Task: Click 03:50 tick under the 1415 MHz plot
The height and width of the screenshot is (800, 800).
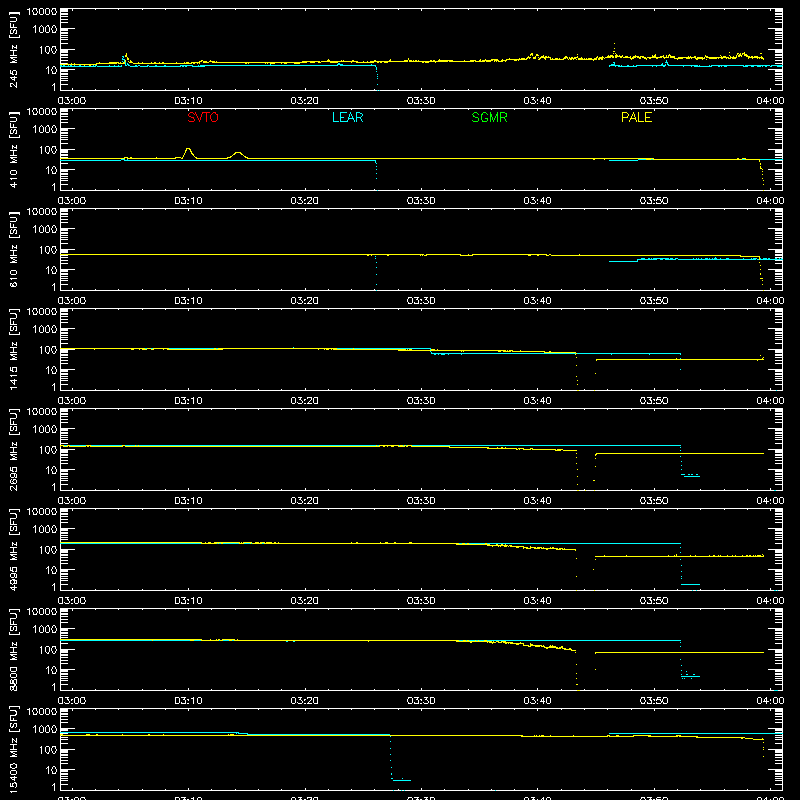Action: tap(654, 401)
